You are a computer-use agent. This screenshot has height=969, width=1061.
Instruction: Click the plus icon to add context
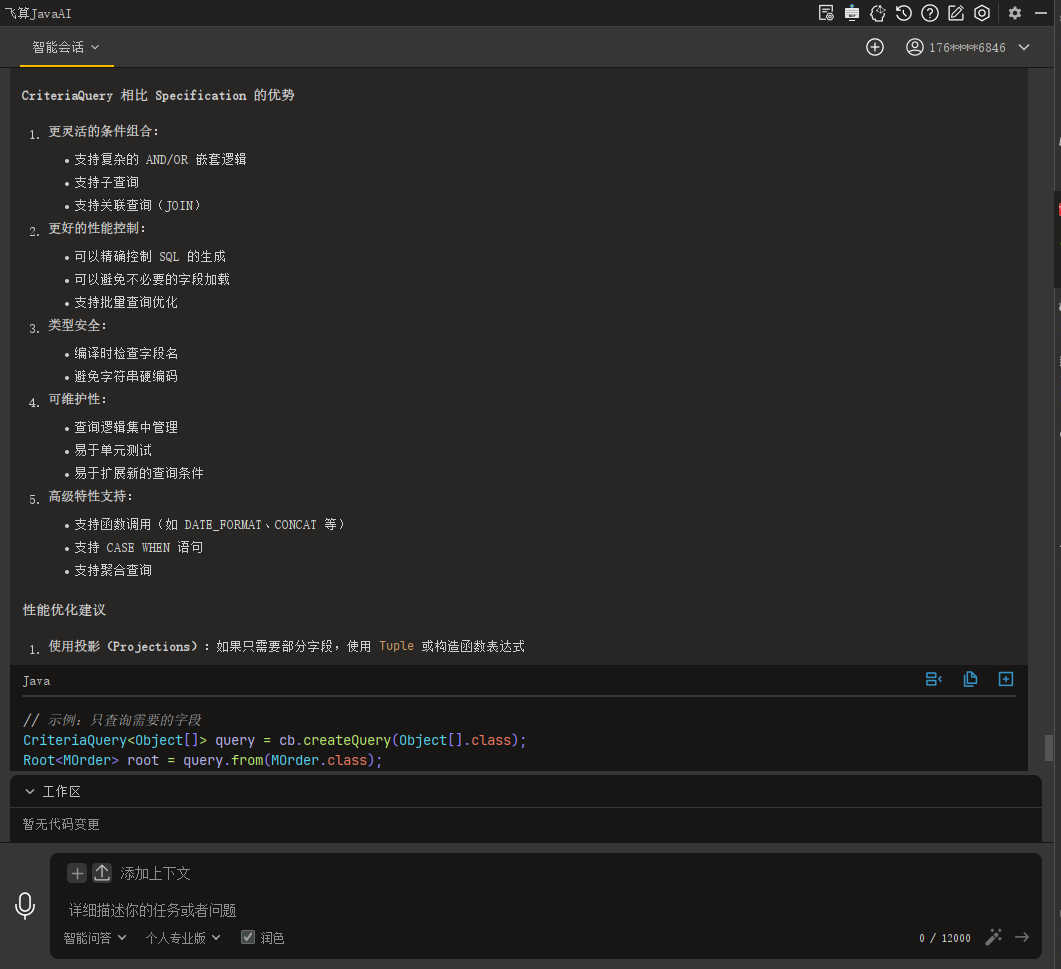click(77, 873)
